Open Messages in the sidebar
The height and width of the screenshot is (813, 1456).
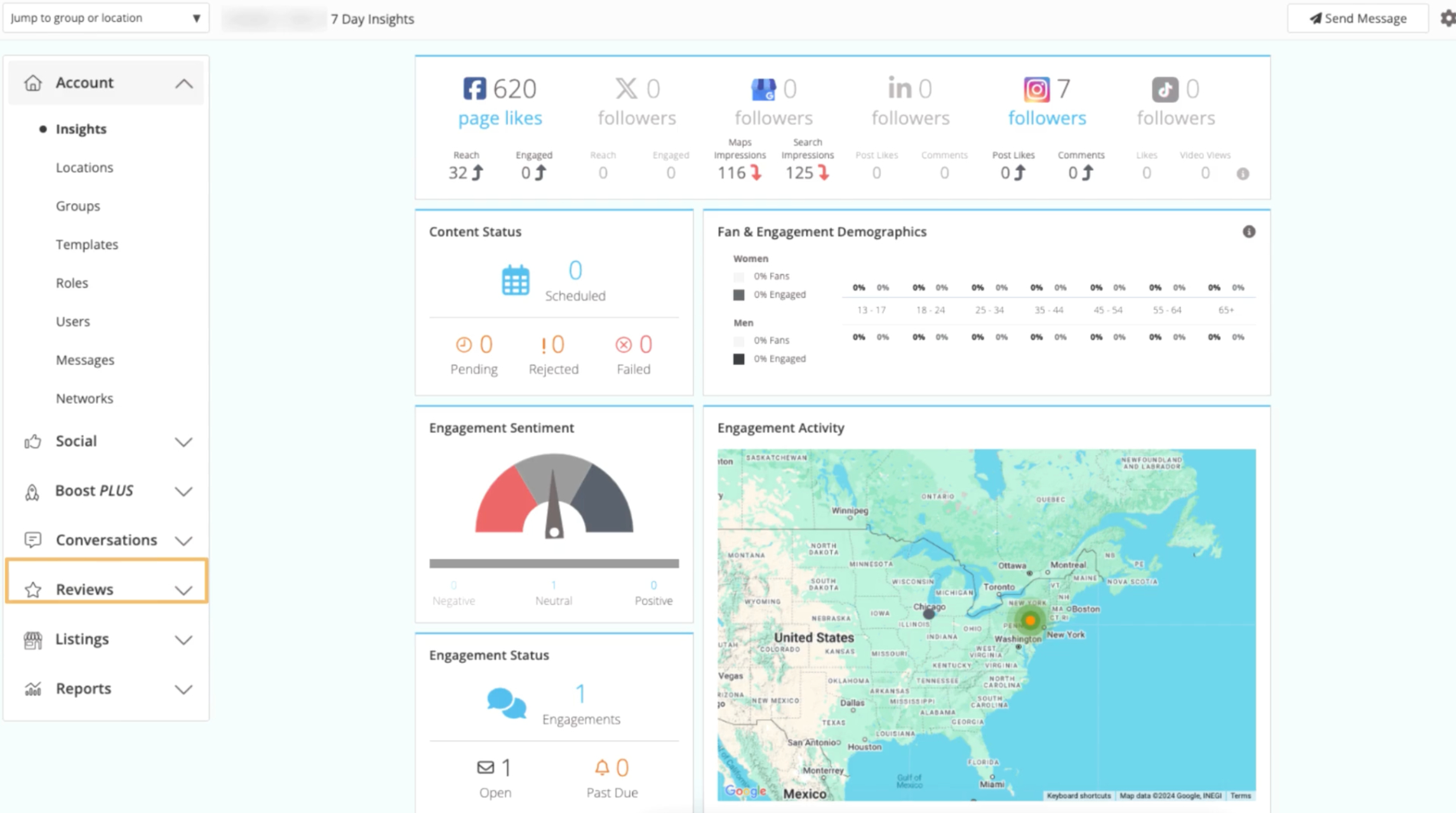click(x=85, y=360)
